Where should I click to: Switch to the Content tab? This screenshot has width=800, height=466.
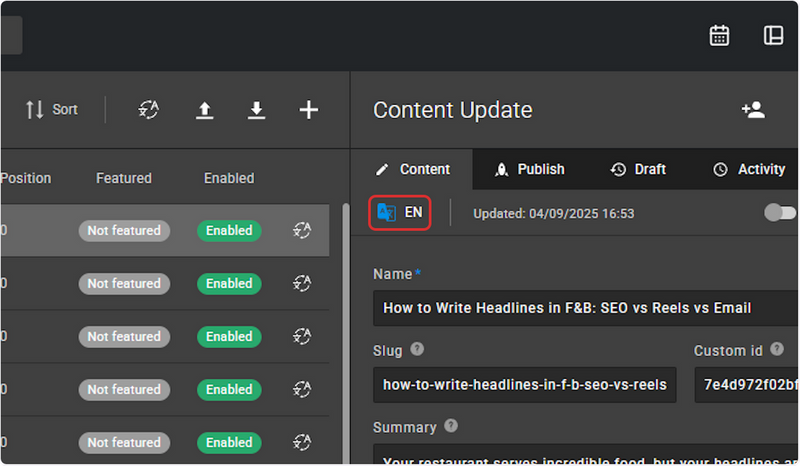click(412, 169)
